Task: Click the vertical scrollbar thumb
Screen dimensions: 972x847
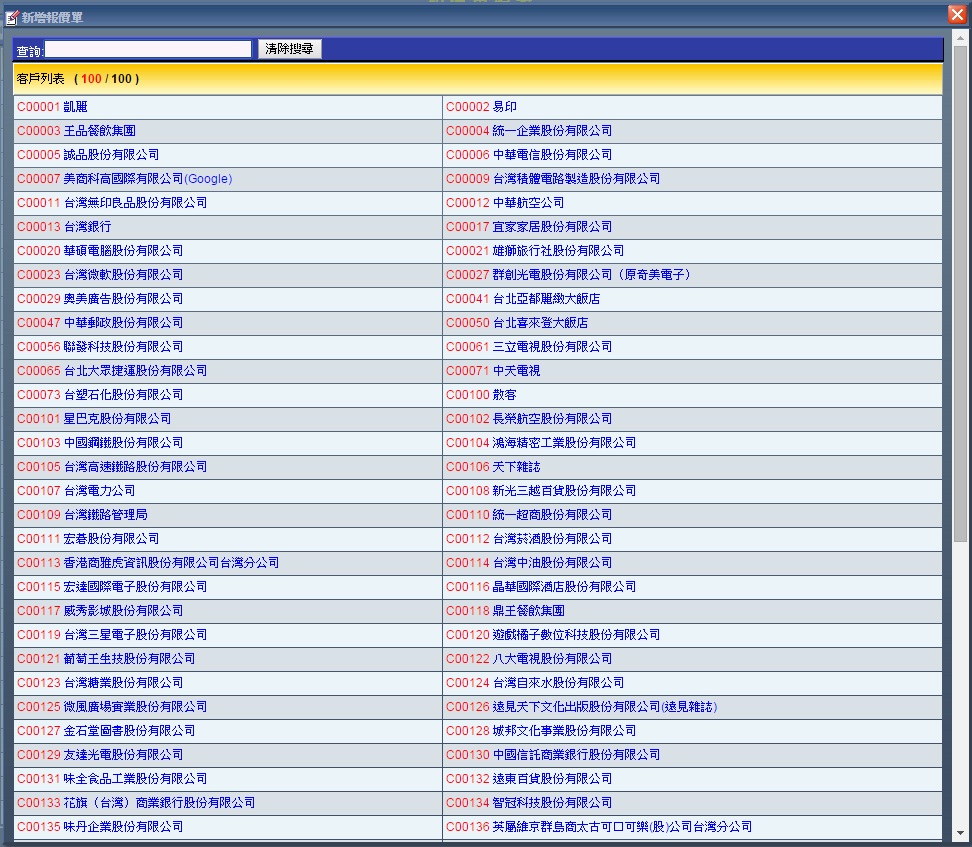Action: coord(960,290)
